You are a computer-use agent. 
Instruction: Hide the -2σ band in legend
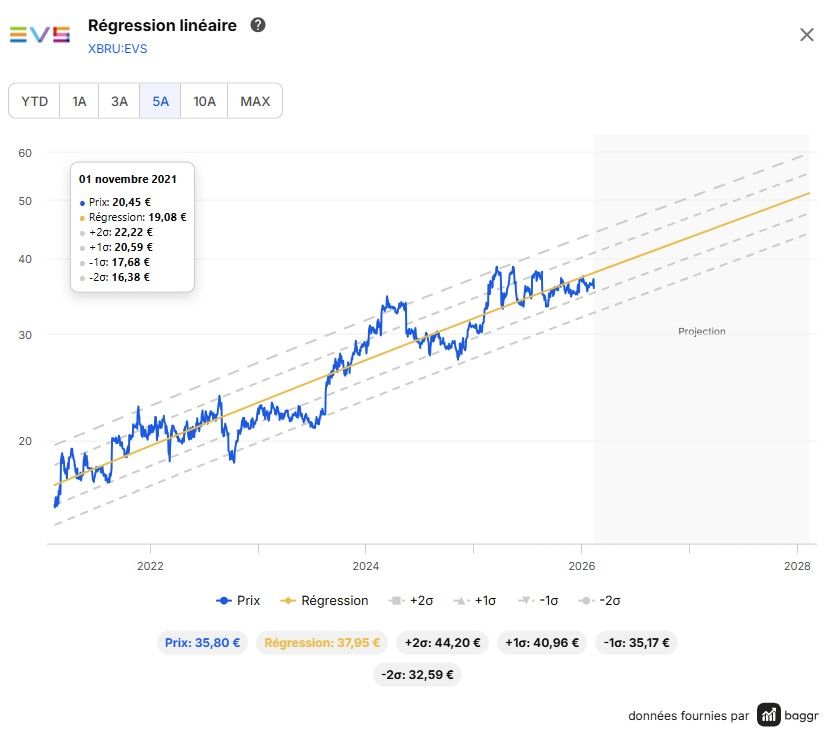(x=600, y=600)
